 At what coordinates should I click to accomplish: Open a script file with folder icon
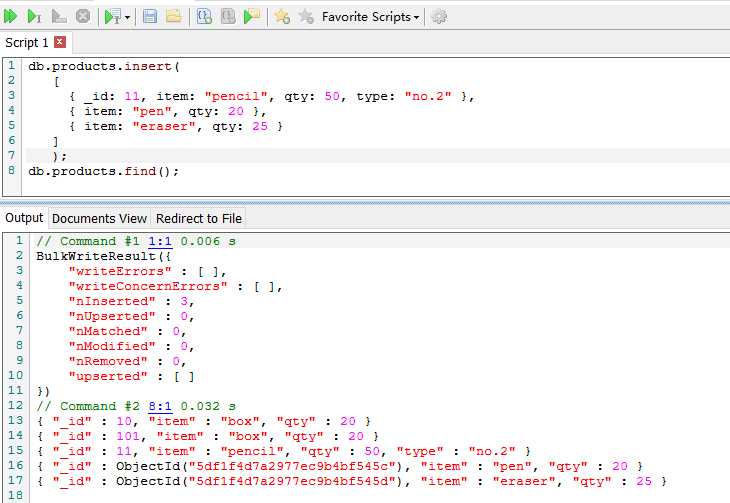[x=174, y=17]
